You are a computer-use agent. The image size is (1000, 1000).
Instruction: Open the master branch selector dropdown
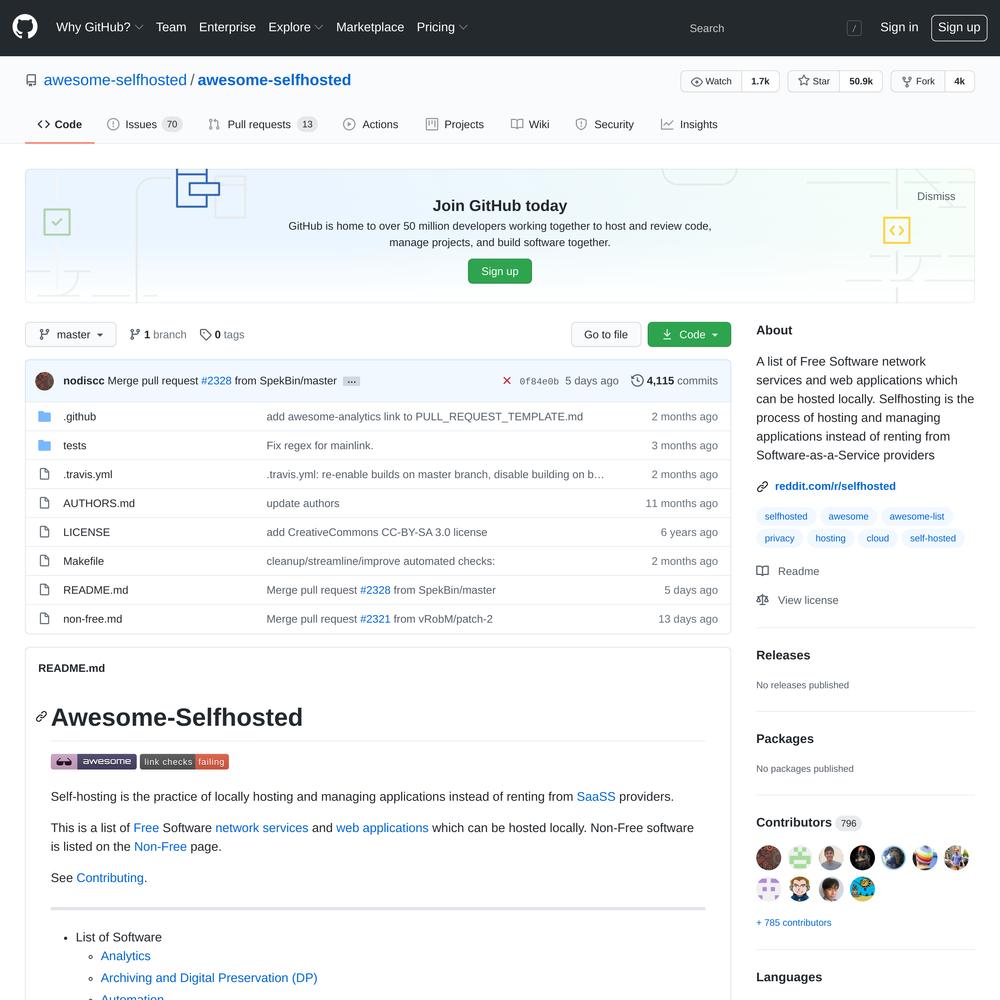(71, 335)
